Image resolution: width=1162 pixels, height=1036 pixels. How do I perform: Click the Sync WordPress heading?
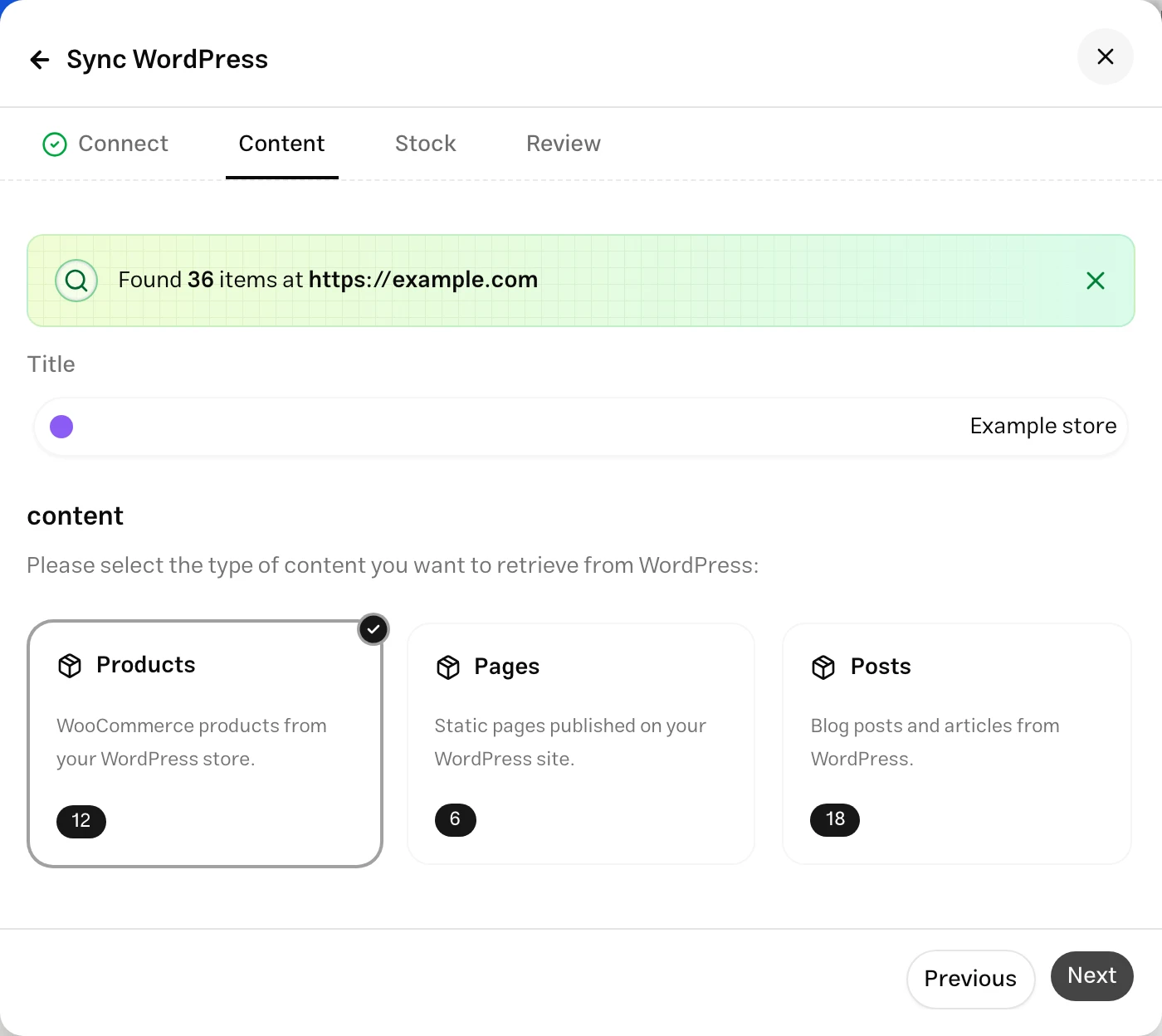click(168, 60)
